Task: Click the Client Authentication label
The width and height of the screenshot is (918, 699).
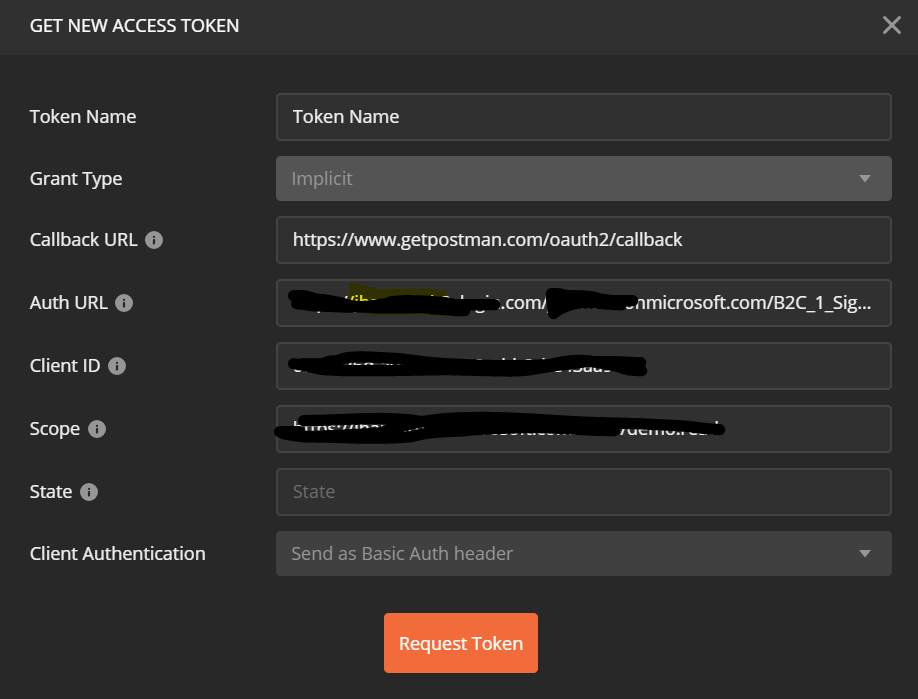Action: [117, 553]
